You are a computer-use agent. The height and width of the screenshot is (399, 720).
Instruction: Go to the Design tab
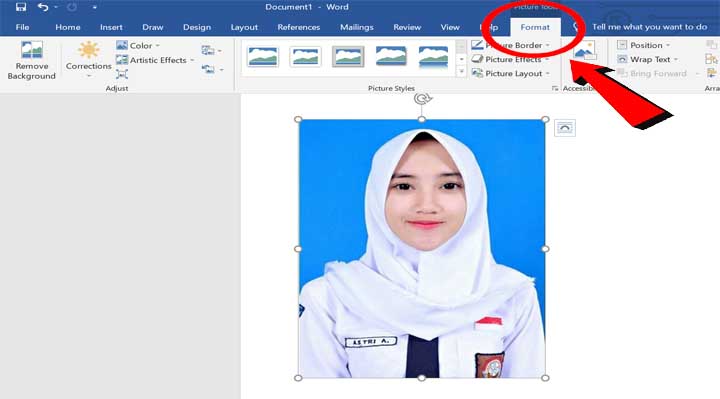[197, 27]
